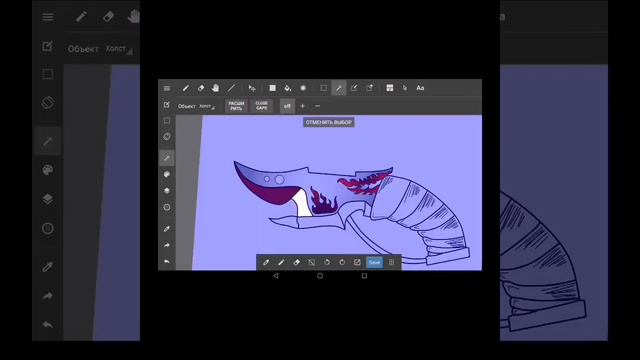Open the color palette panel
The height and width of the screenshot is (360, 640).
pyautogui.click(x=167, y=174)
